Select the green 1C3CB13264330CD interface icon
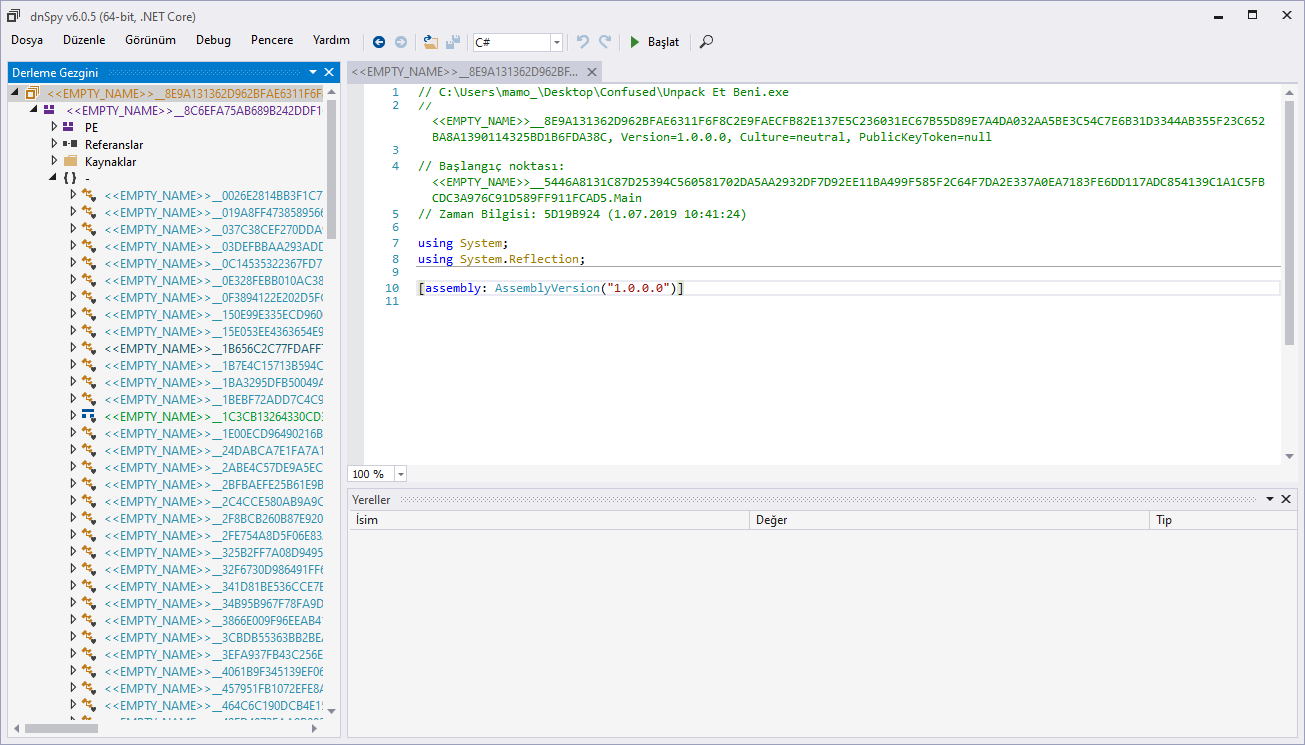1305x745 pixels. coord(88,416)
